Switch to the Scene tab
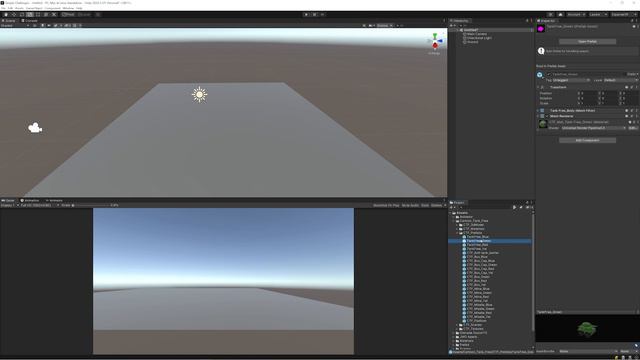640x360 pixels. coord(9,20)
